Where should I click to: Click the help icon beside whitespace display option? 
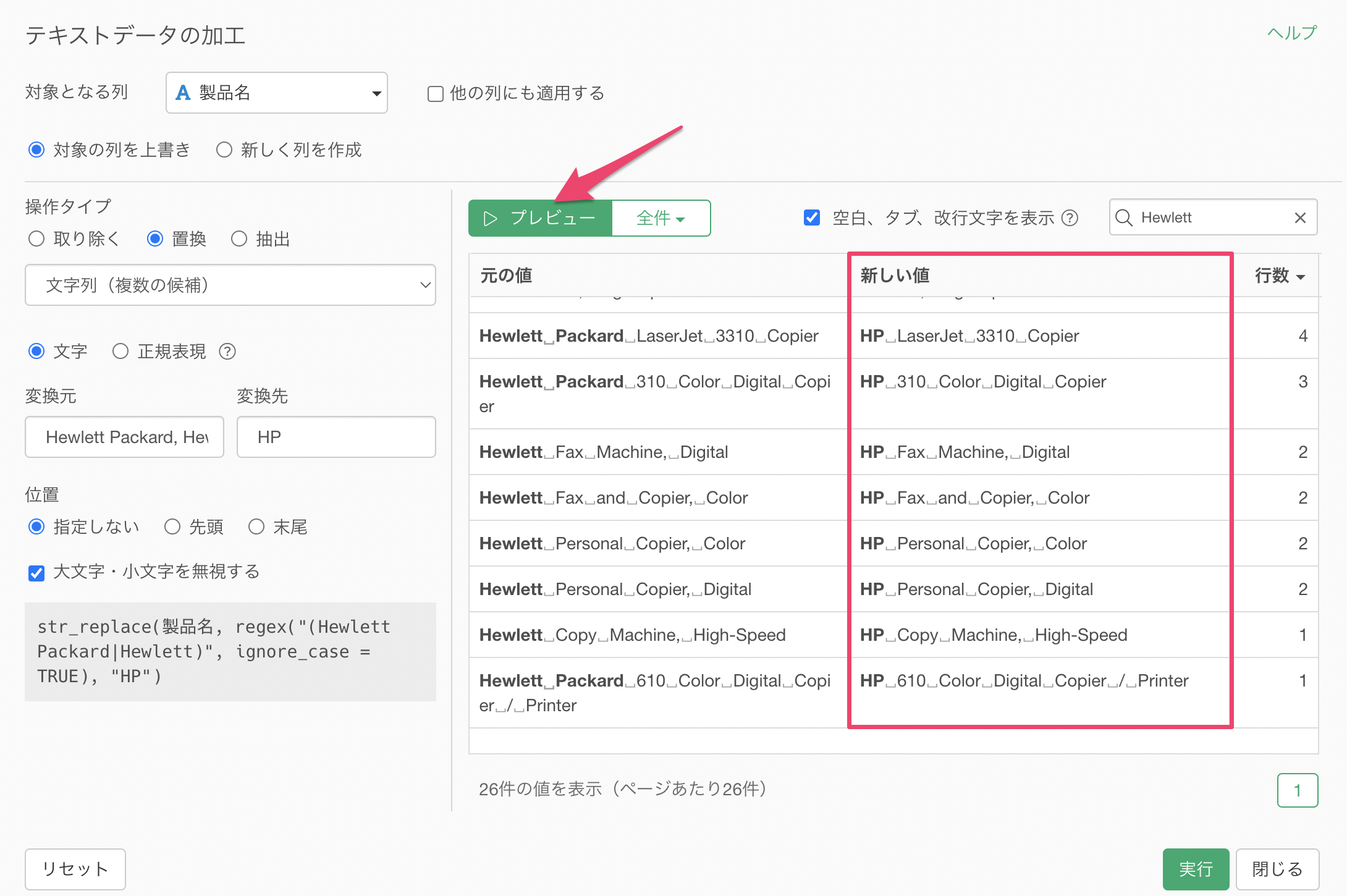click(x=1070, y=218)
